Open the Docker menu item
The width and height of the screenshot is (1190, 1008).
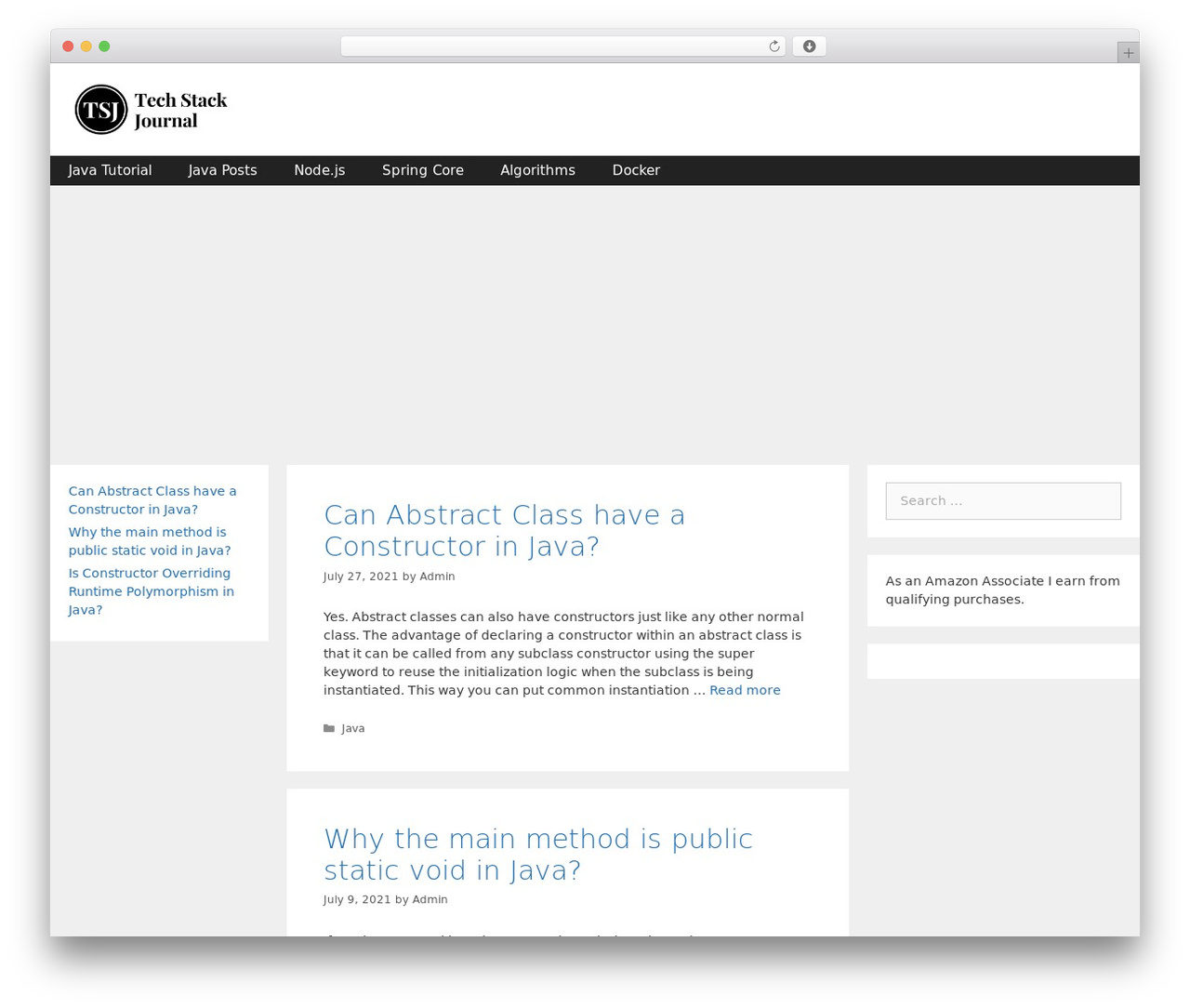pos(636,170)
